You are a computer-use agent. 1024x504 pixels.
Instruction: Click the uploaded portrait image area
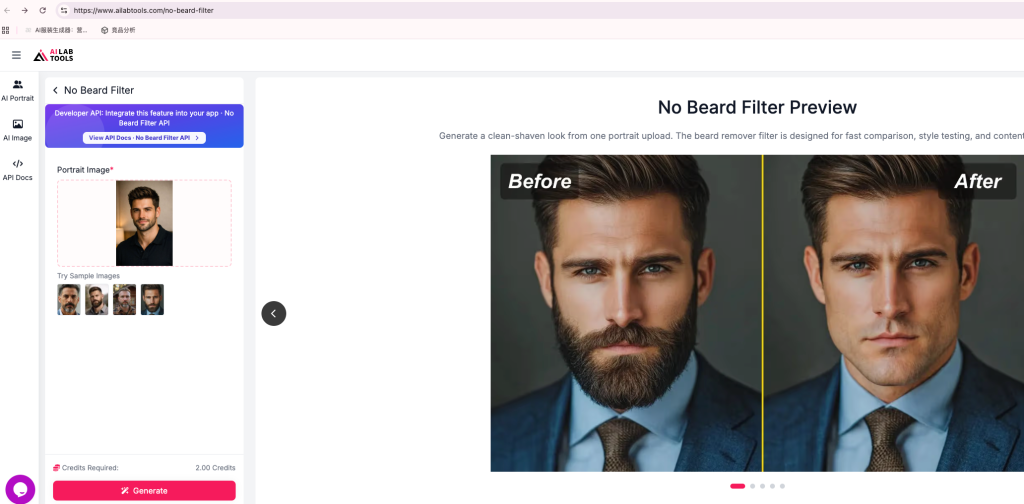144,223
